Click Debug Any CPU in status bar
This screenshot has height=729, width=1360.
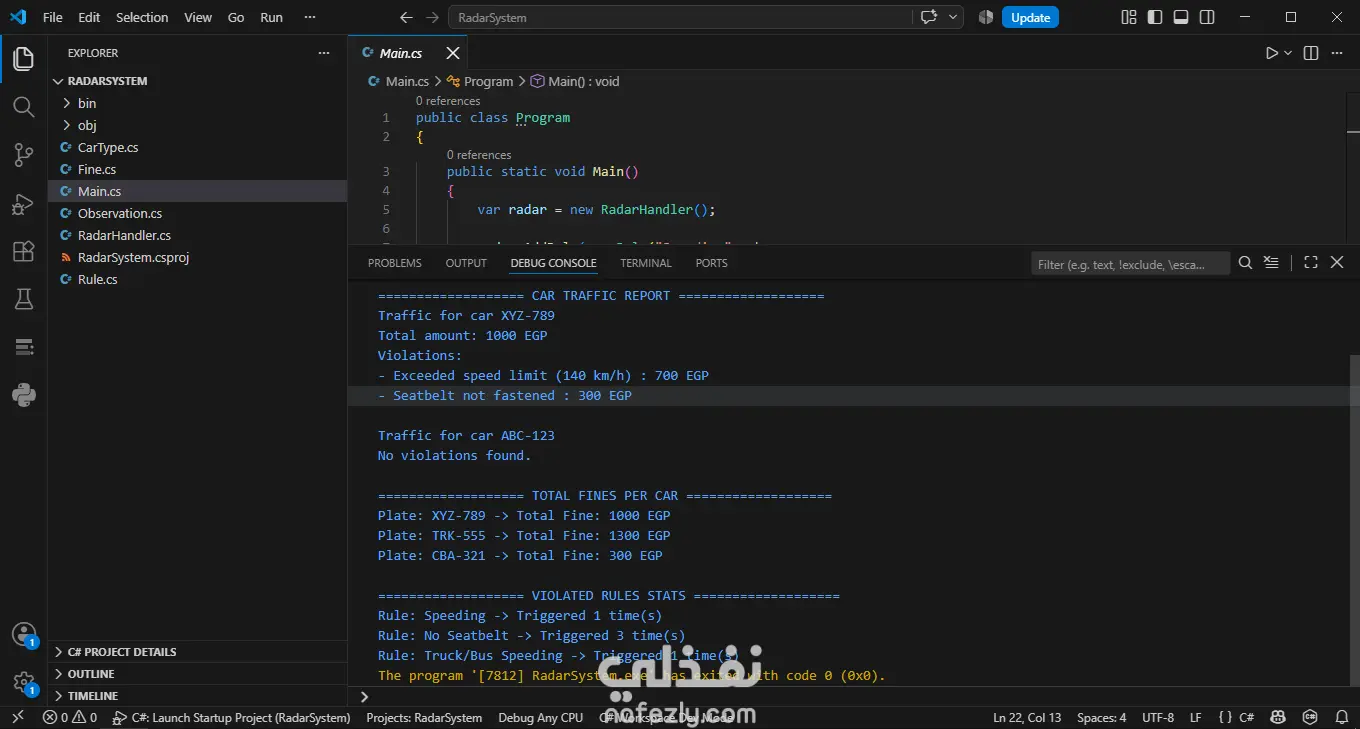click(x=540, y=717)
